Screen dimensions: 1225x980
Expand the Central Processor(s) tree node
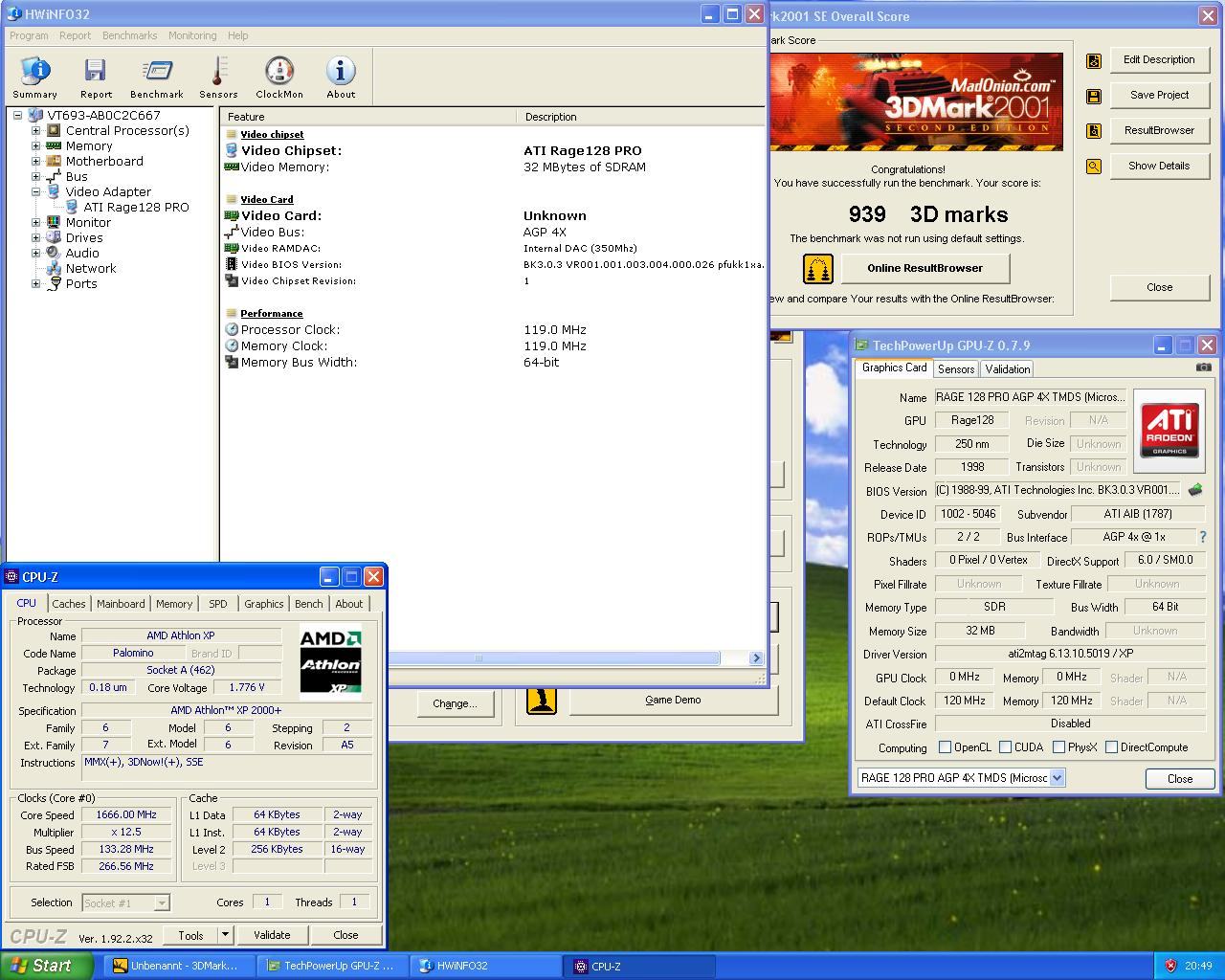(36, 131)
